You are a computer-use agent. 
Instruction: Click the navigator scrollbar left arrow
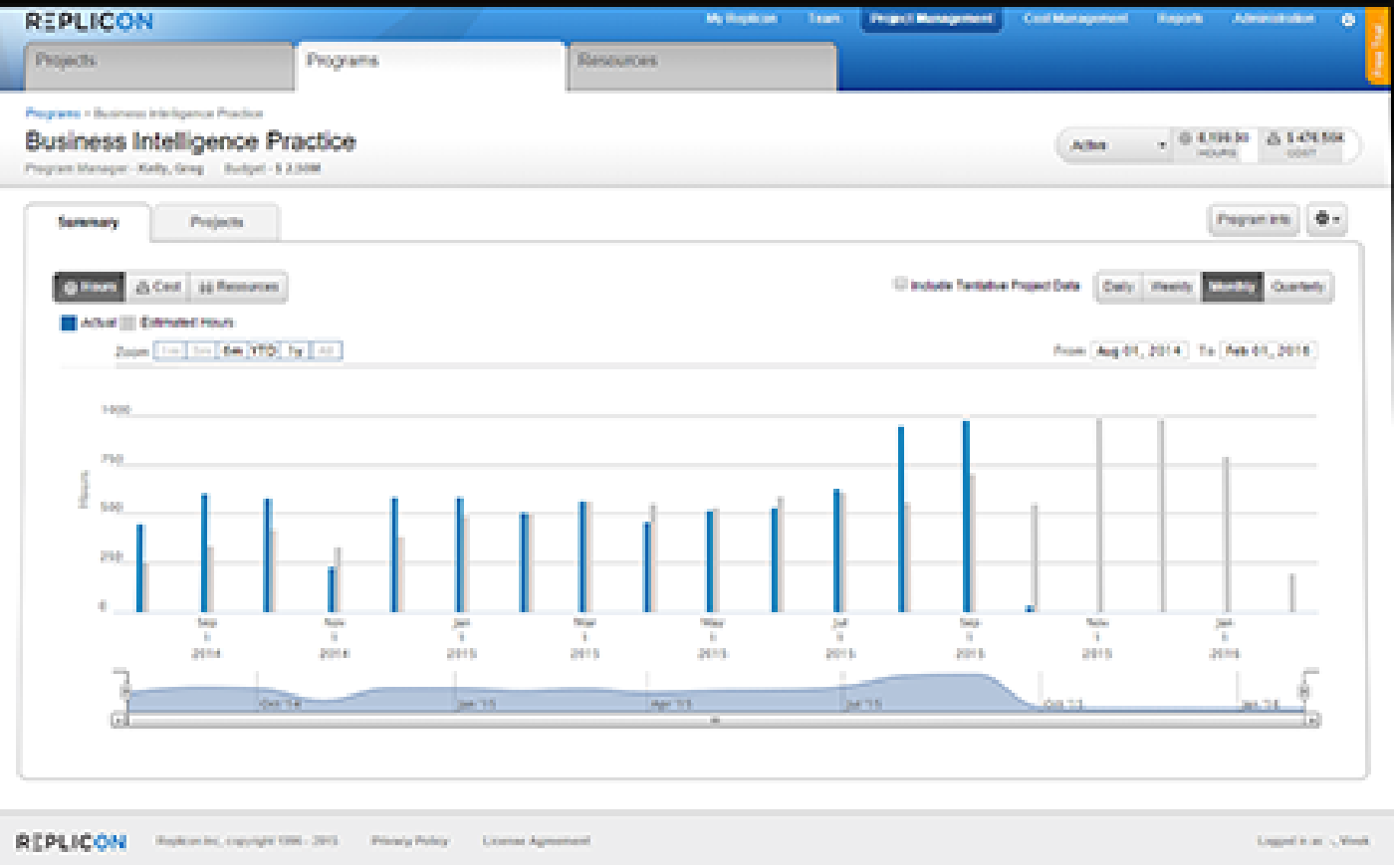pyautogui.click(x=118, y=720)
